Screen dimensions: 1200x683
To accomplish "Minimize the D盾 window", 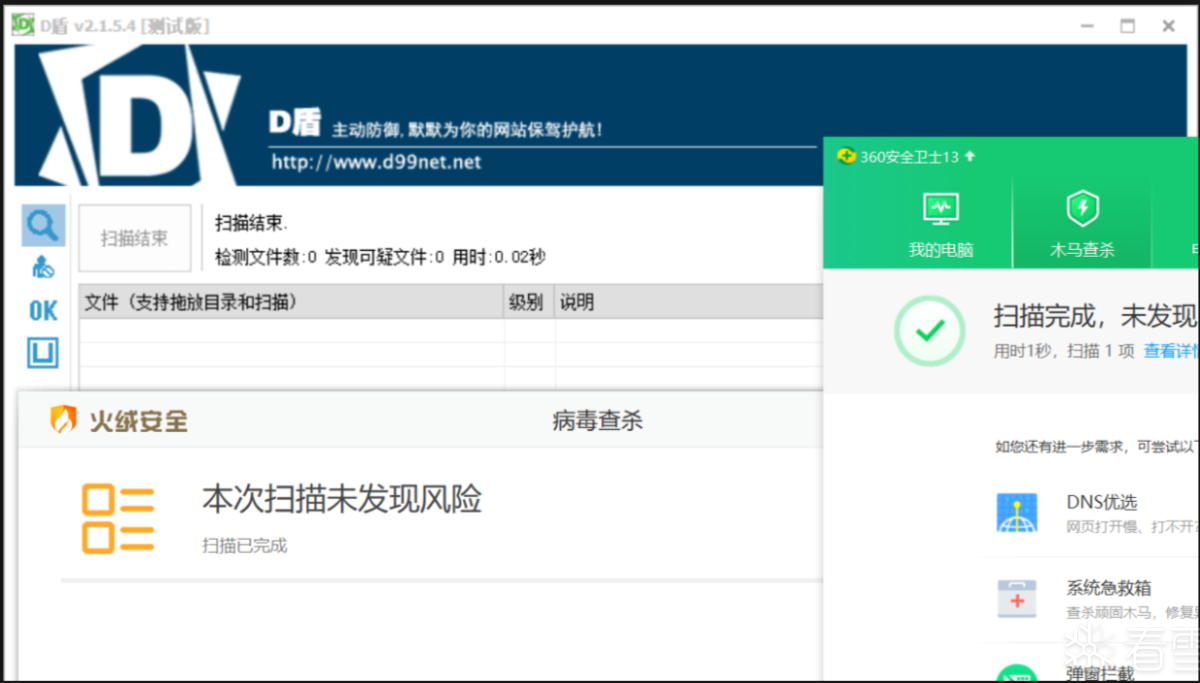I will pos(1085,27).
